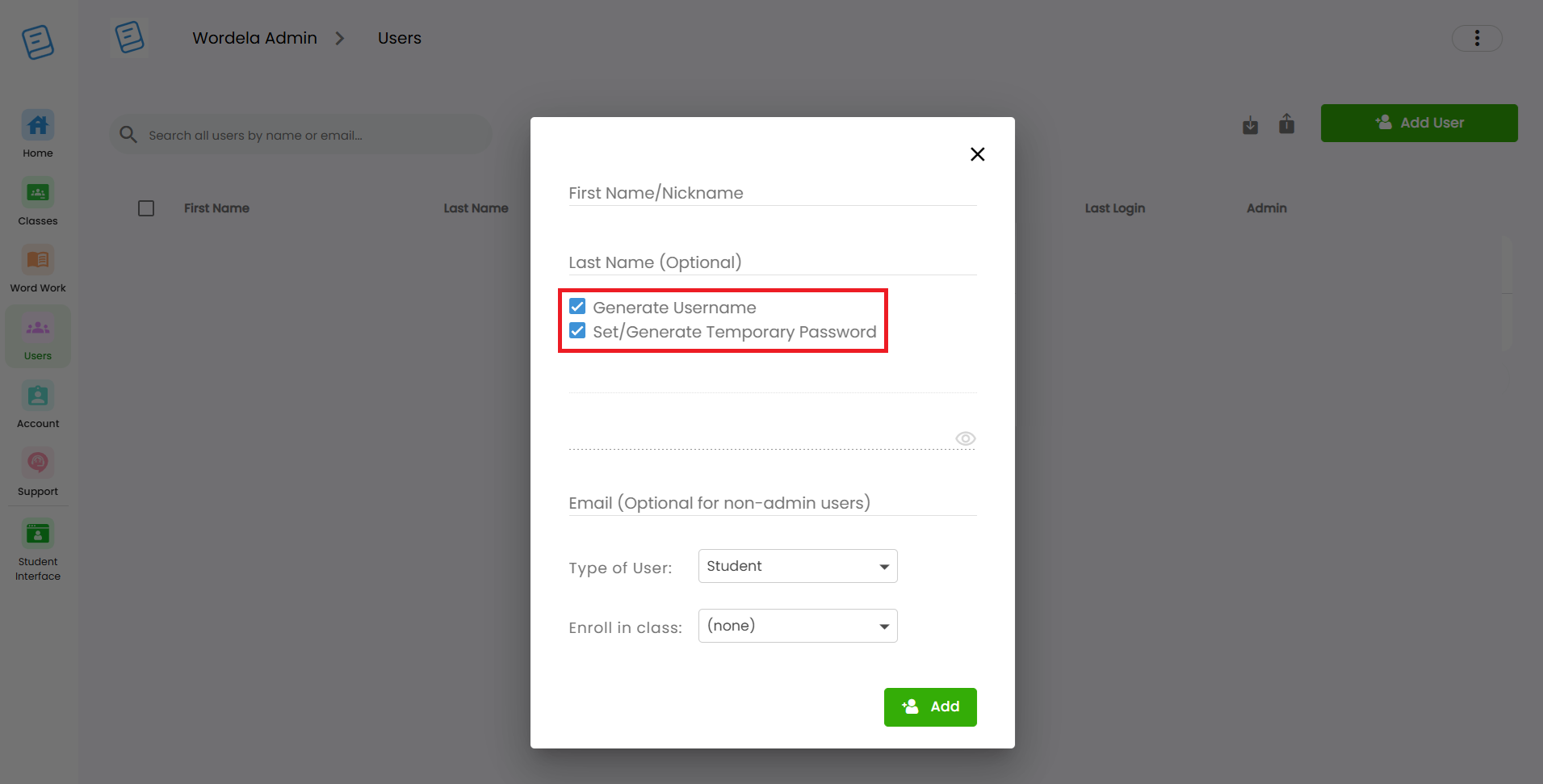Click the Add User button
Viewport: 1543px width, 784px height.
(x=1419, y=123)
